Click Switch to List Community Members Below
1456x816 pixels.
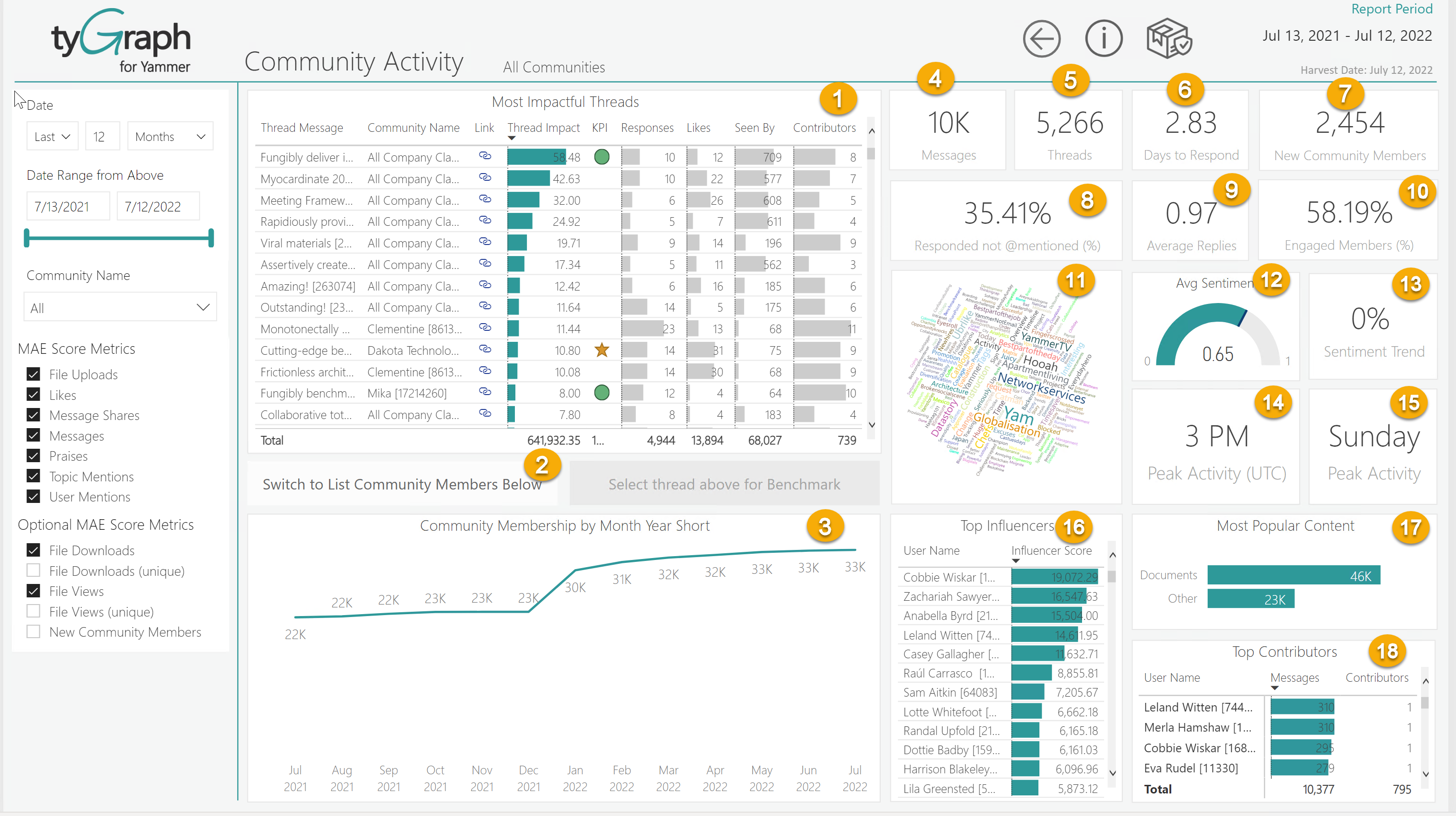pyautogui.click(x=401, y=484)
